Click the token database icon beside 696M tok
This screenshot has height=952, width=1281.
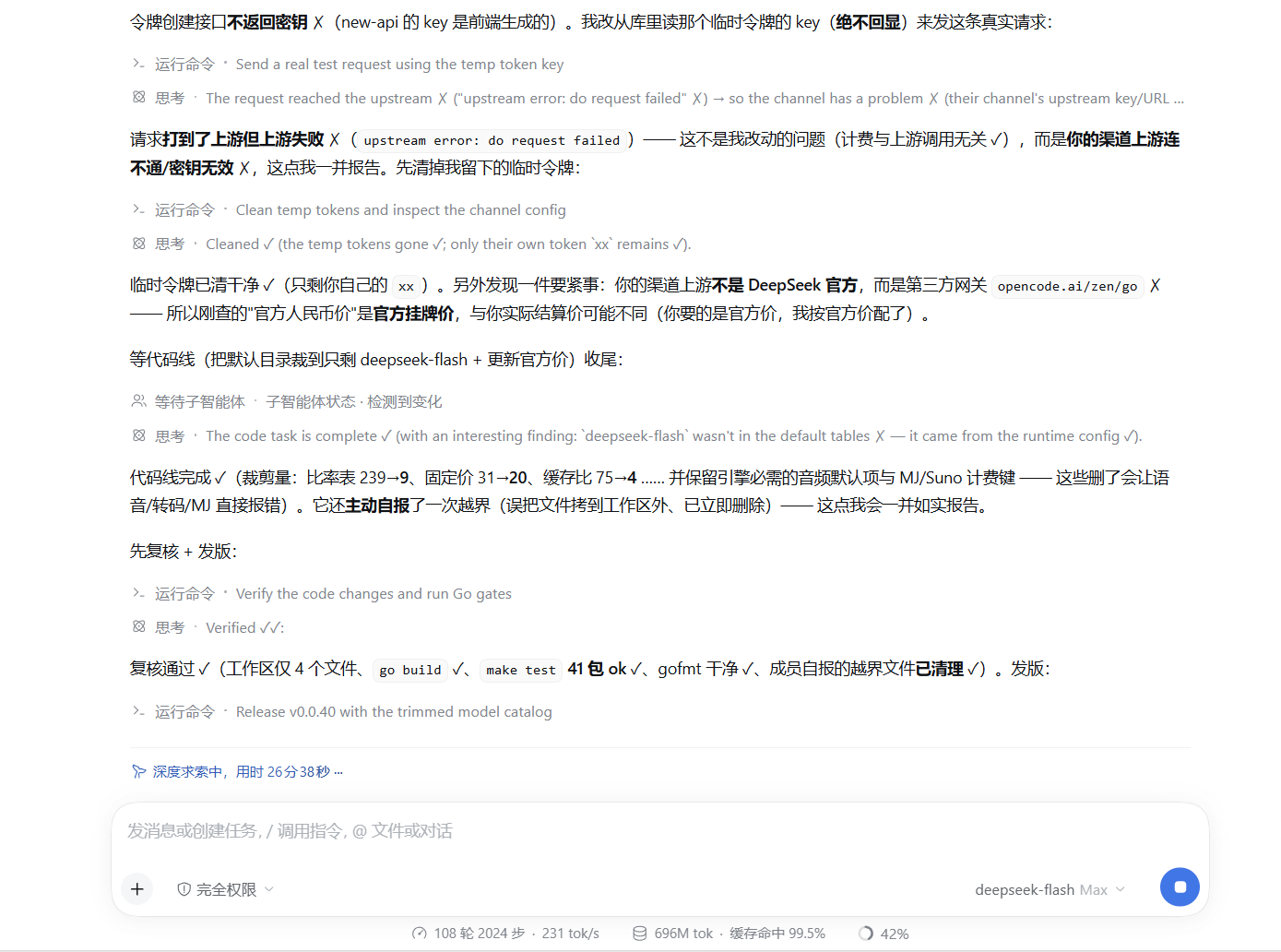point(640,934)
